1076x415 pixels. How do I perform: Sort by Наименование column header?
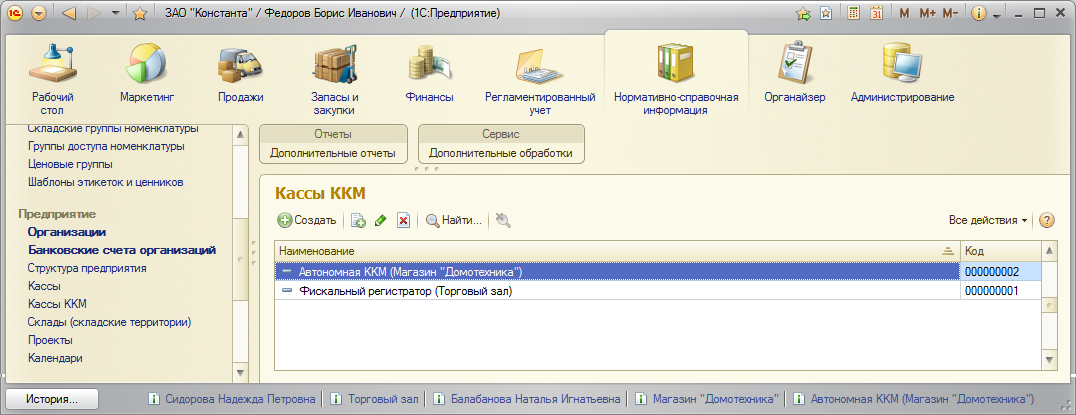click(x=616, y=251)
